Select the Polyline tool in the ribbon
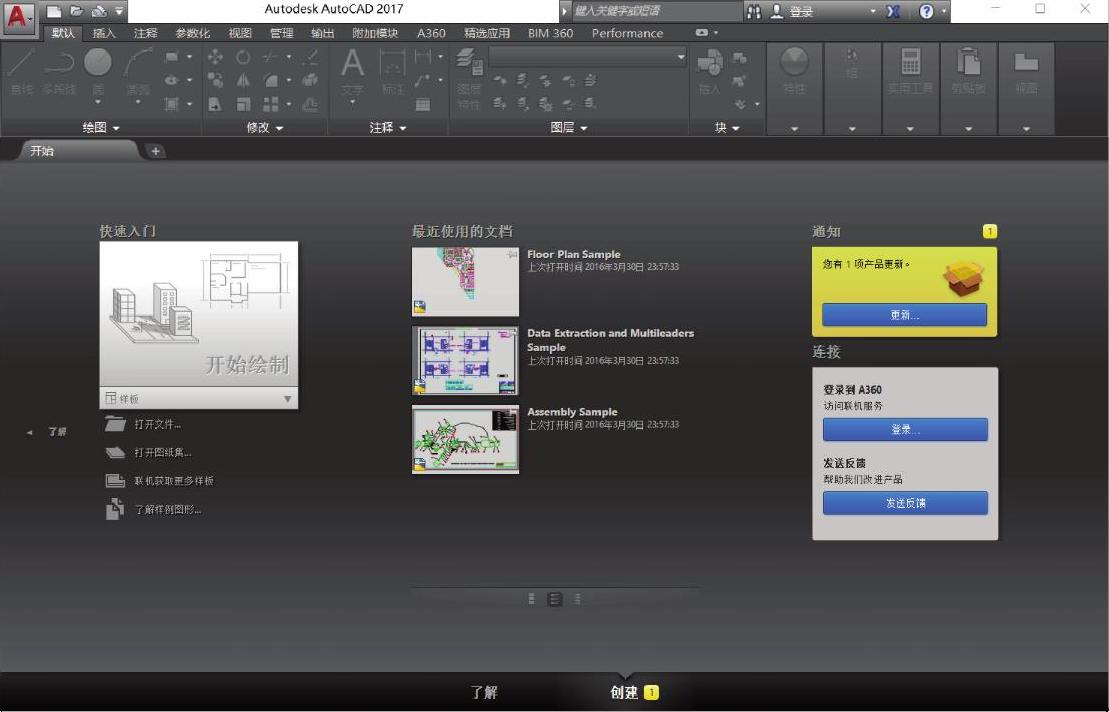This screenshot has height=712, width=1109. 59,71
